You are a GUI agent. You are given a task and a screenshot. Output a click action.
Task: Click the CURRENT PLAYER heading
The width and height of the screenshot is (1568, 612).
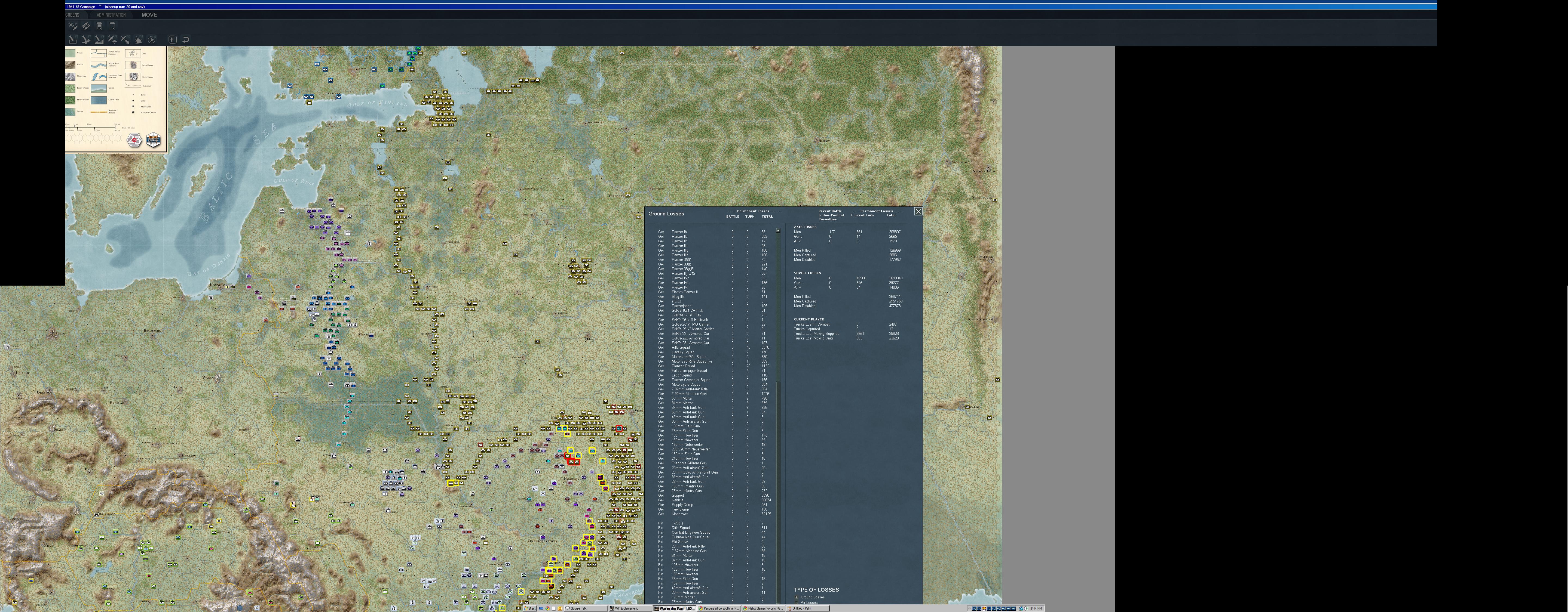[809, 319]
